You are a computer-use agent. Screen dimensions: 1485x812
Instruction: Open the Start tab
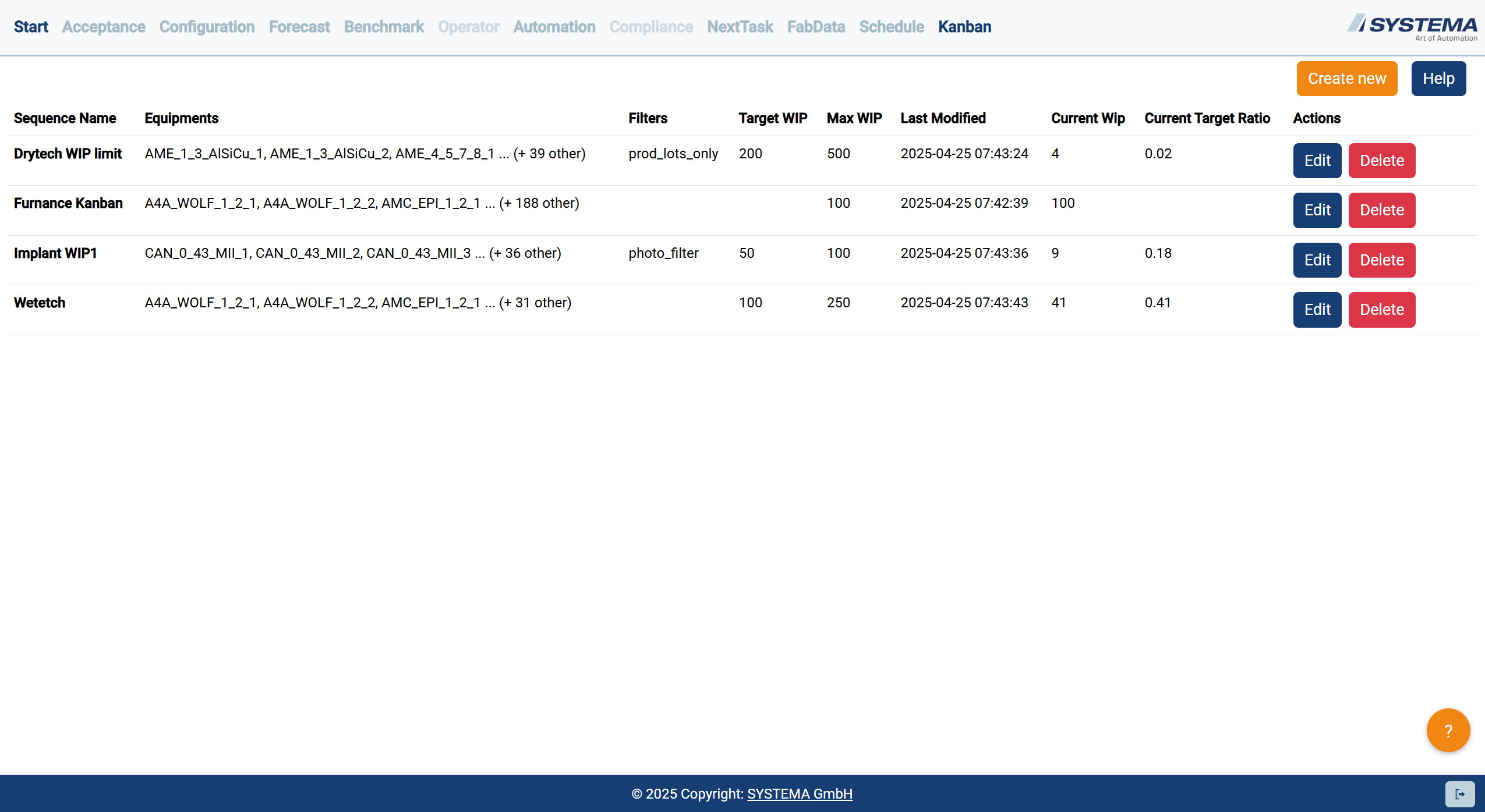[x=31, y=27]
